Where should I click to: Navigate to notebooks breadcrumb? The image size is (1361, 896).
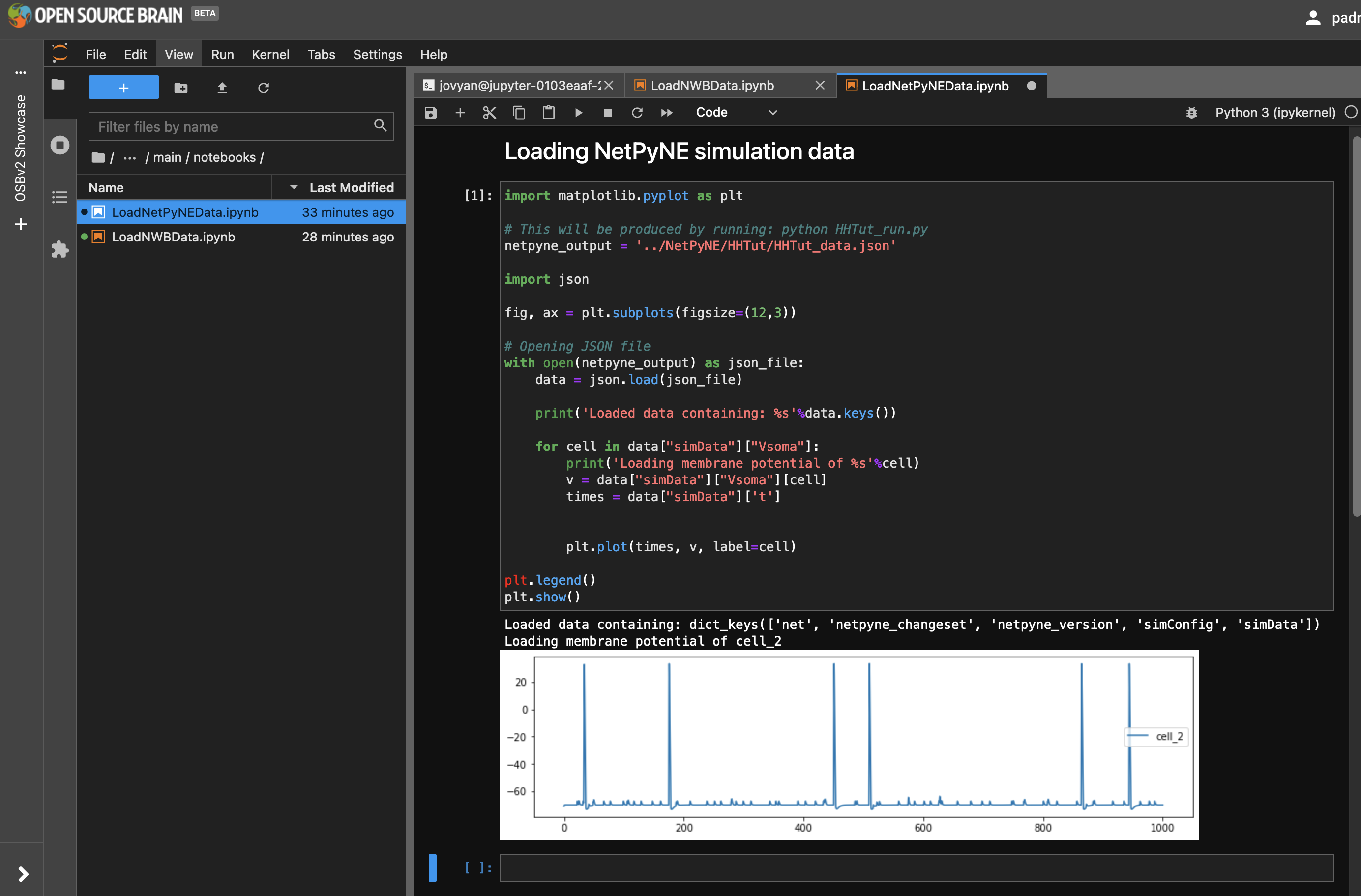[x=225, y=157]
